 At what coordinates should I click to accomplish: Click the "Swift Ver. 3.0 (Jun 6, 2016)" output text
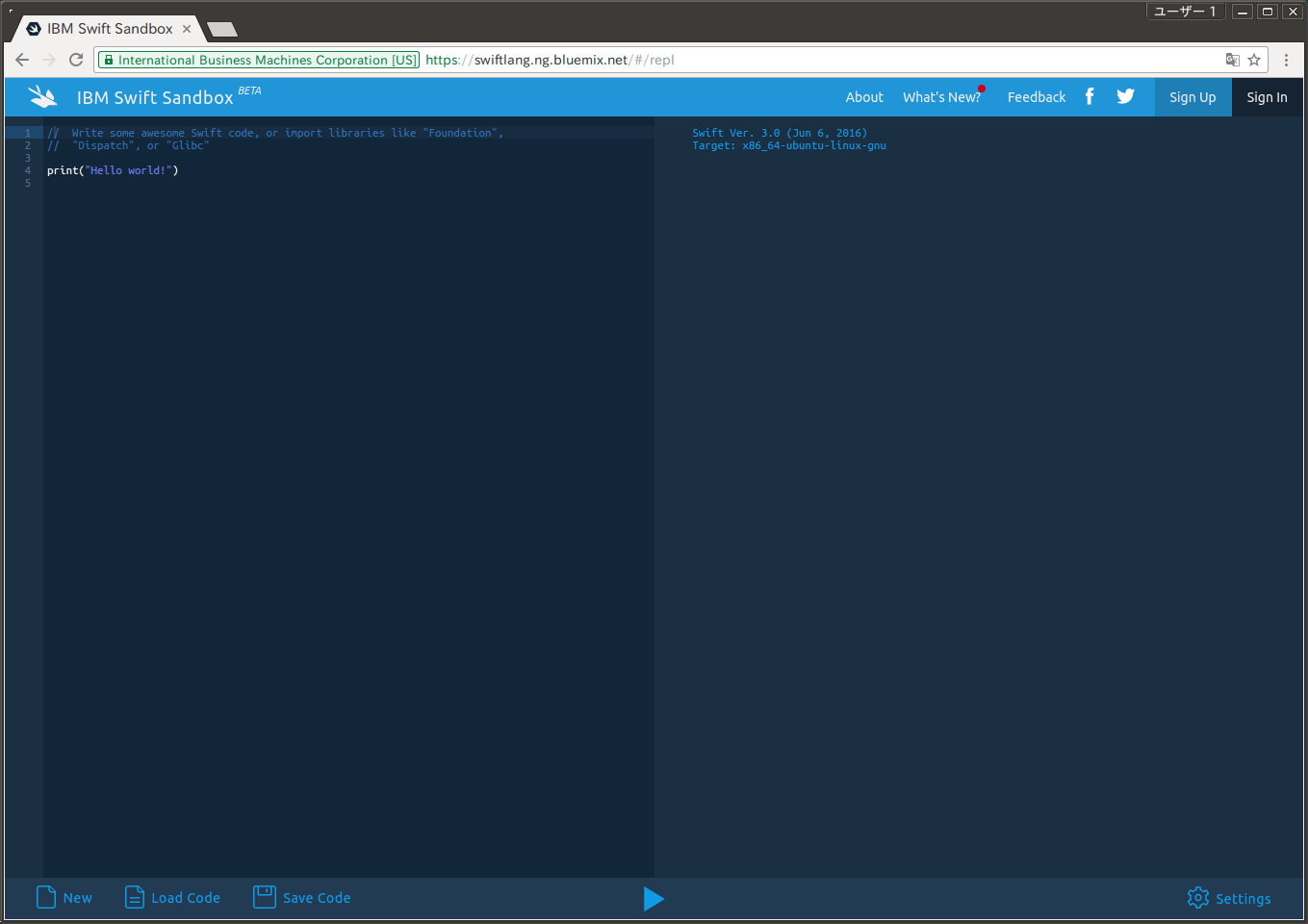pyautogui.click(x=780, y=133)
